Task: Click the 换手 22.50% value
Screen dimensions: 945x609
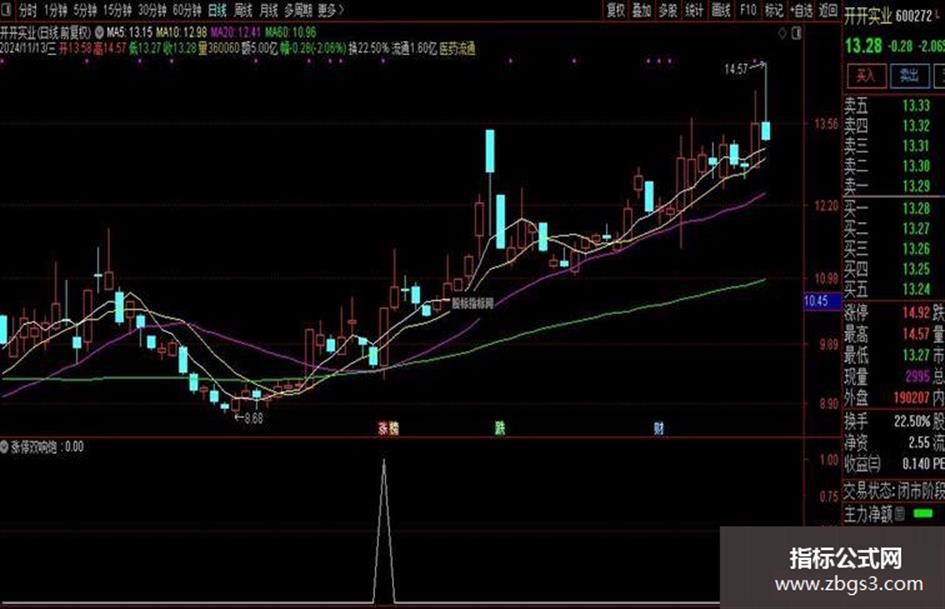Action: 912,420
